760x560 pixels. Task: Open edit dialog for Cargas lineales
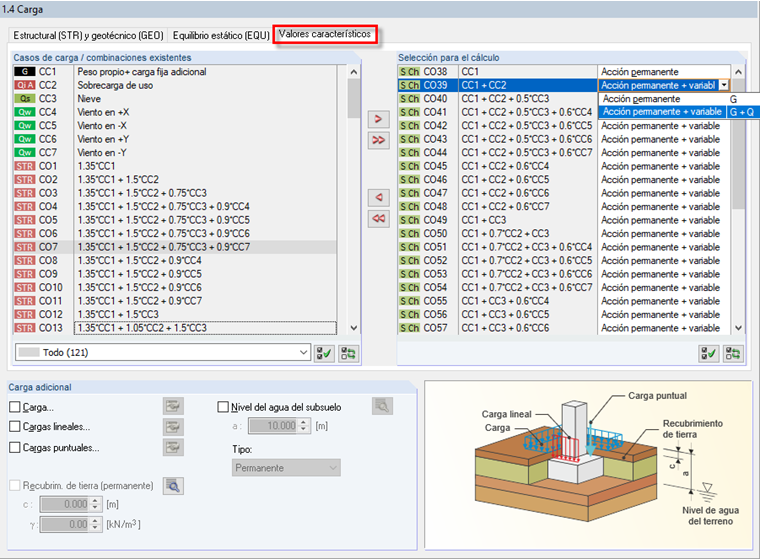173,427
